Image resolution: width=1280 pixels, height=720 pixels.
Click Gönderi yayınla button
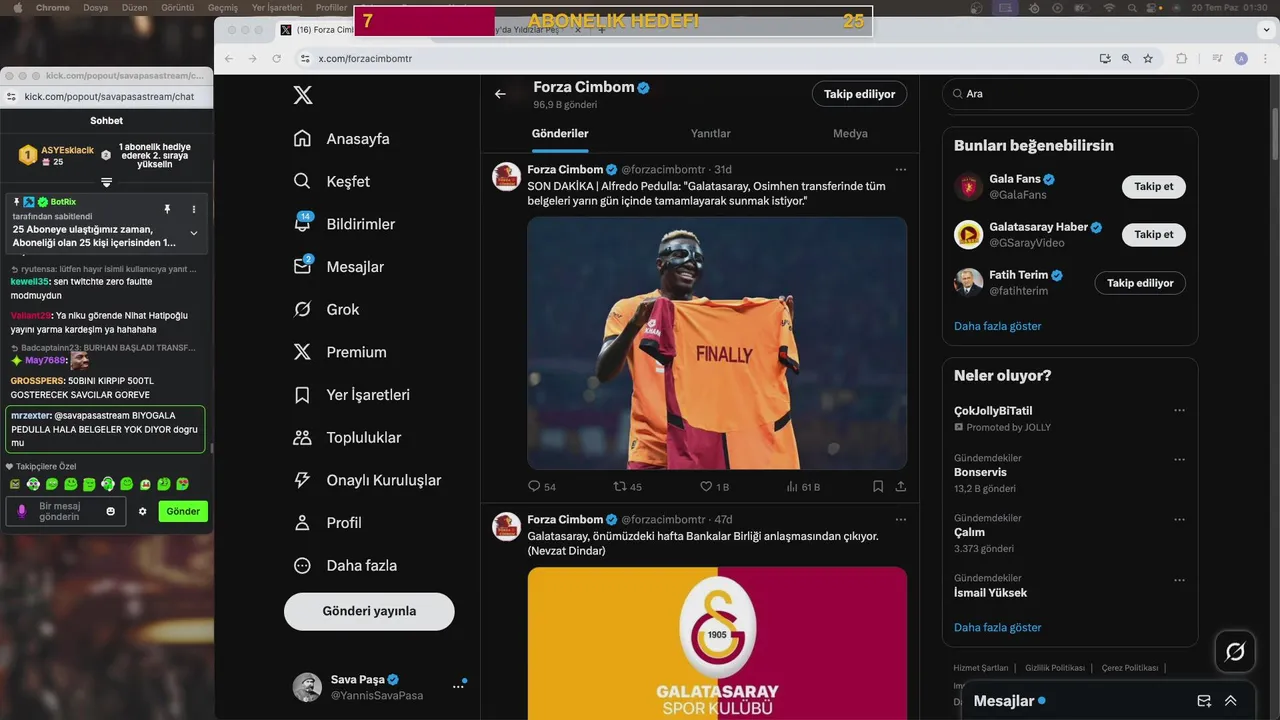coord(369,611)
